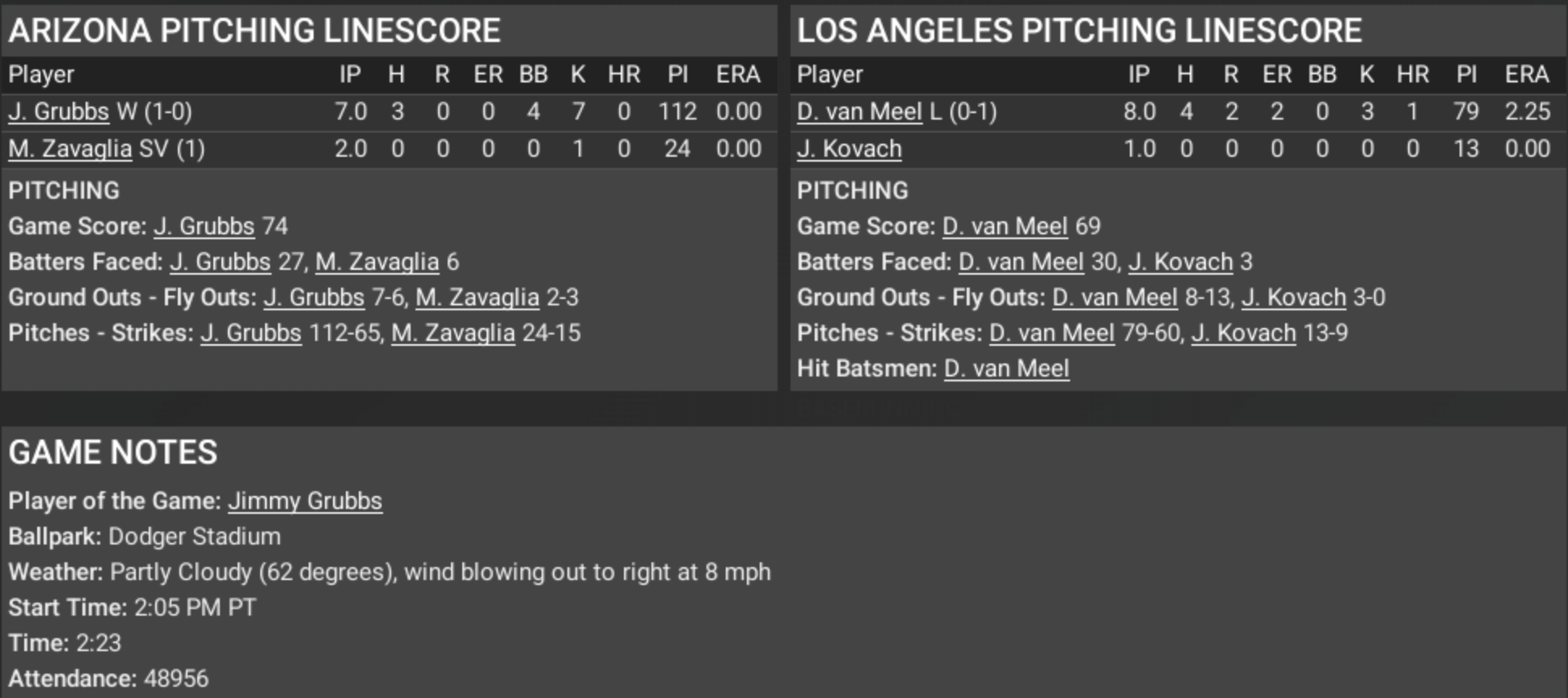Open M. Zavaglia link in Ground Outs line
Viewport: 1568px width, 698px height.
point(477,297)
